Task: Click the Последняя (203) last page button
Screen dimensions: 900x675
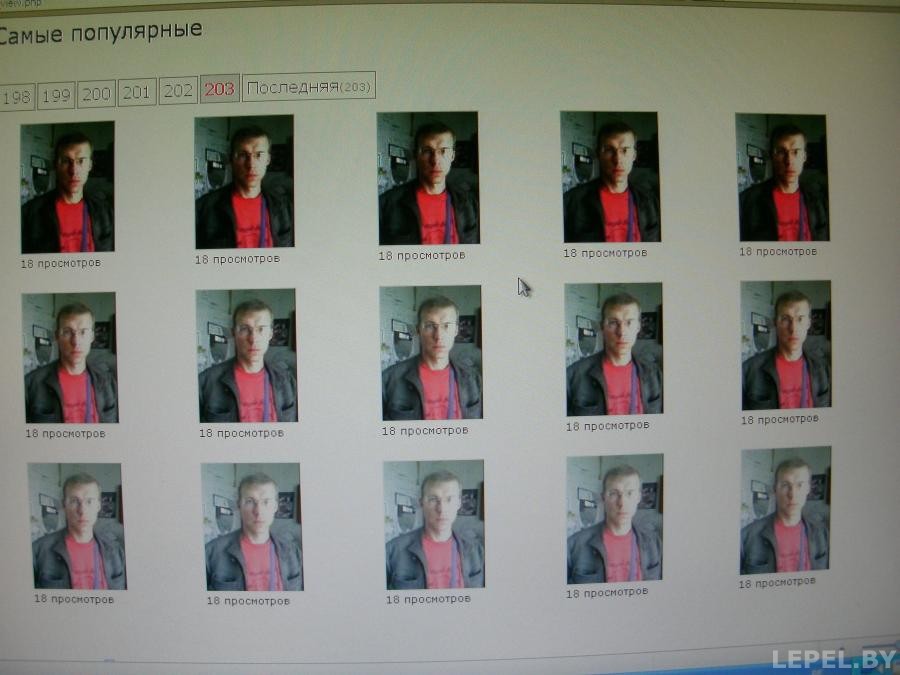Action: (309, 87)
